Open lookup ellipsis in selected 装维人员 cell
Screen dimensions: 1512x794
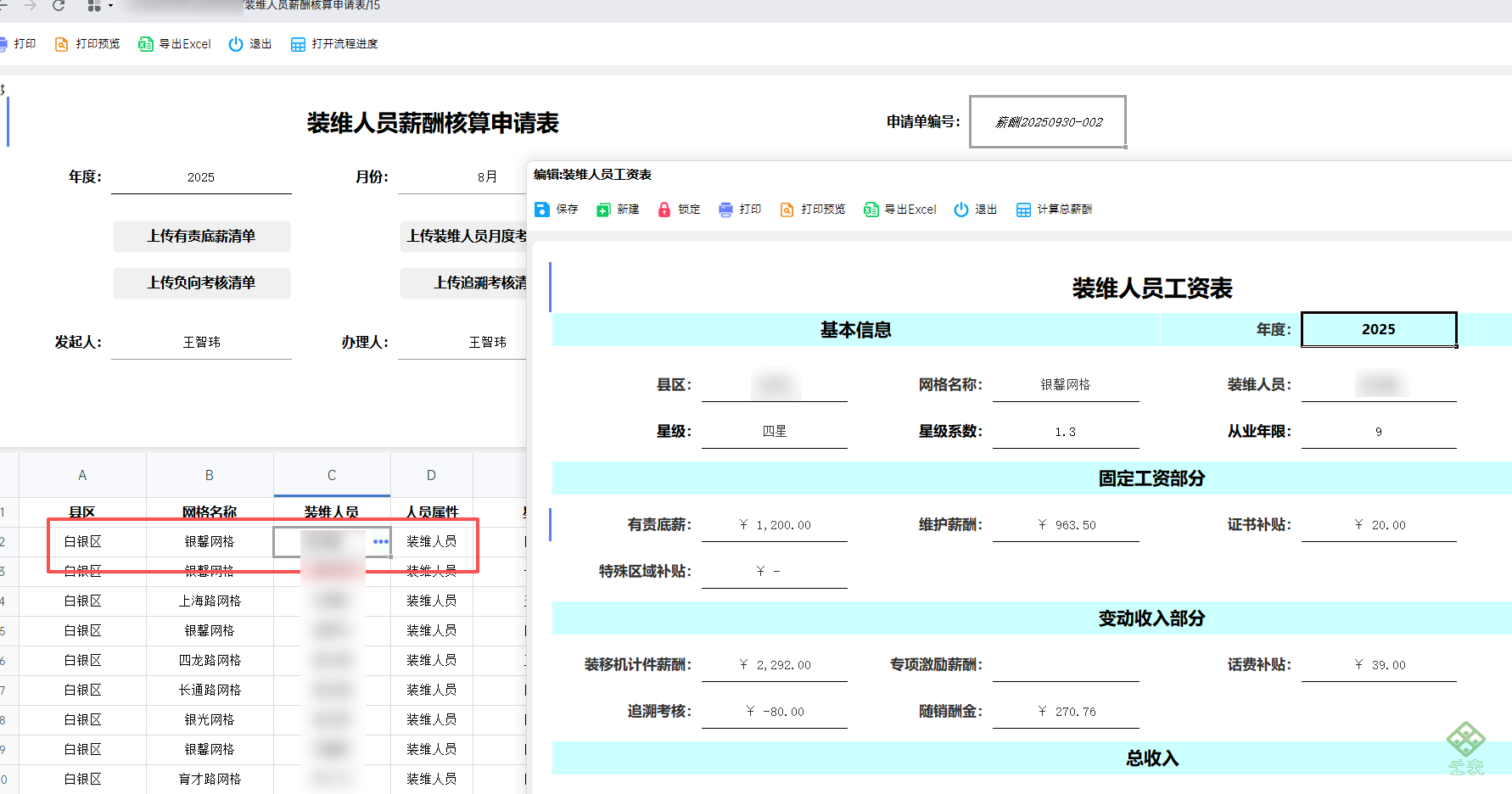381,541
